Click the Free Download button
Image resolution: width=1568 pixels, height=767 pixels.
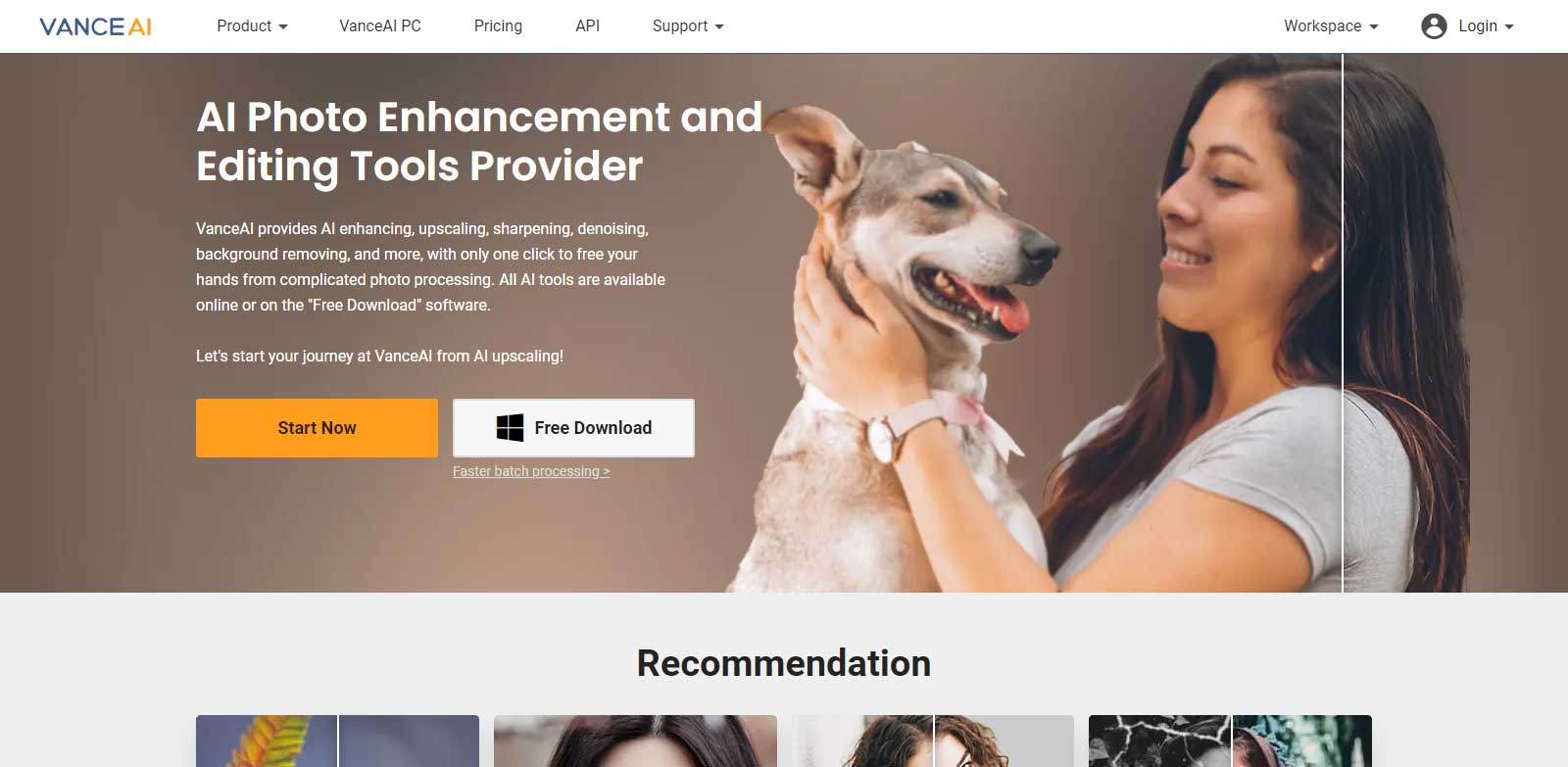pyautogui.click(x=573, y=428)
